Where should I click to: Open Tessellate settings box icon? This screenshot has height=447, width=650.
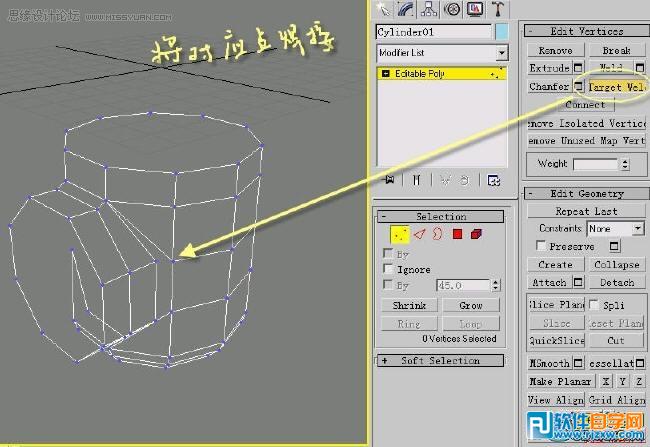pyautogui.click(x=640, y=363)
